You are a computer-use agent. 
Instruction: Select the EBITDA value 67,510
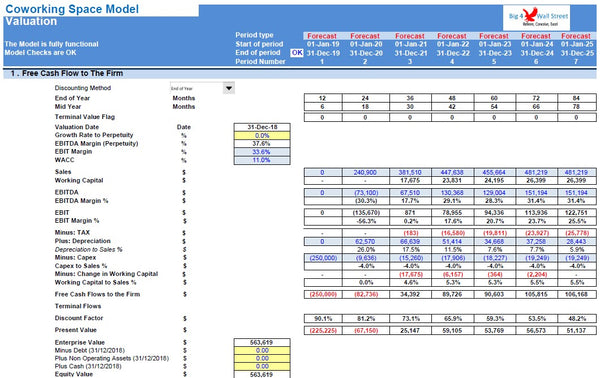(410, 193)
